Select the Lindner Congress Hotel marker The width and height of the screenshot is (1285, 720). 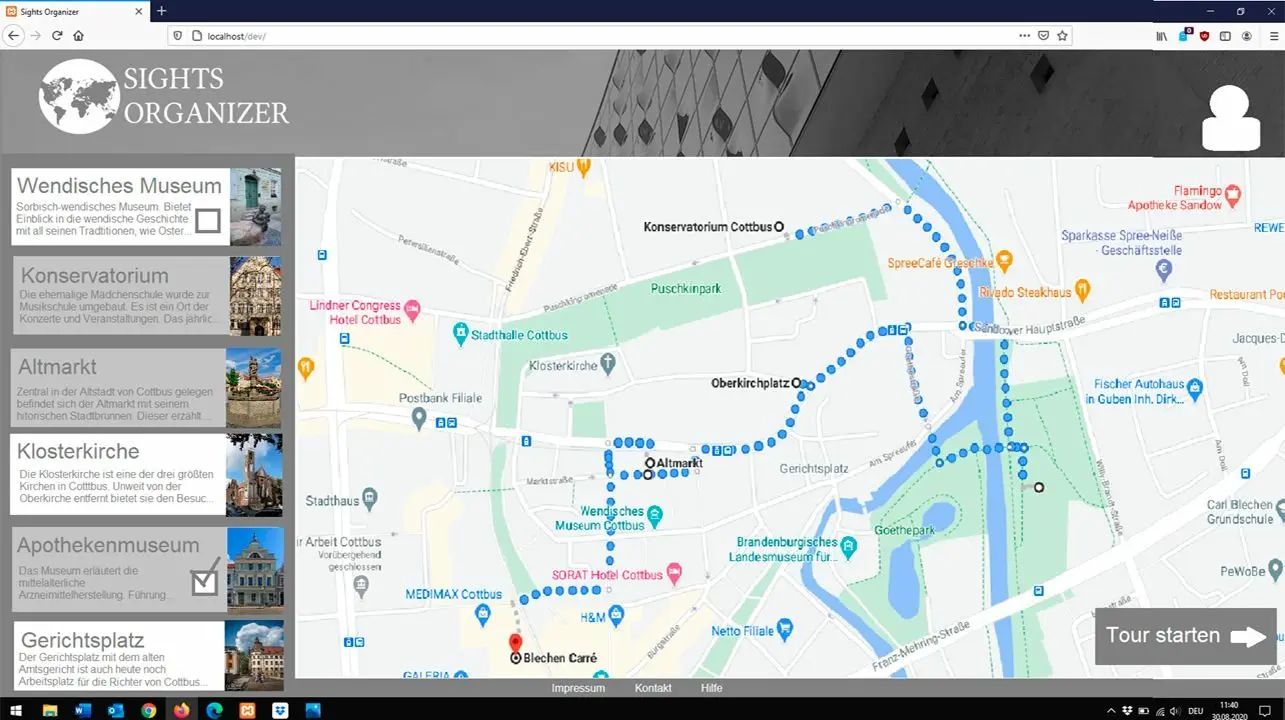tap(411, 309)
